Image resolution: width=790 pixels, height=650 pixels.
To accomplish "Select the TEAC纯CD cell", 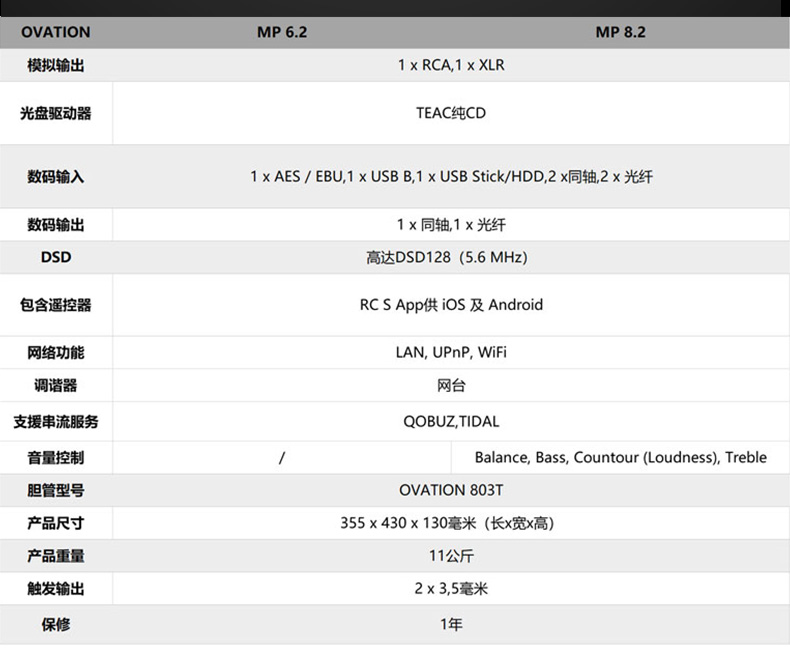I will click(451, 113).
